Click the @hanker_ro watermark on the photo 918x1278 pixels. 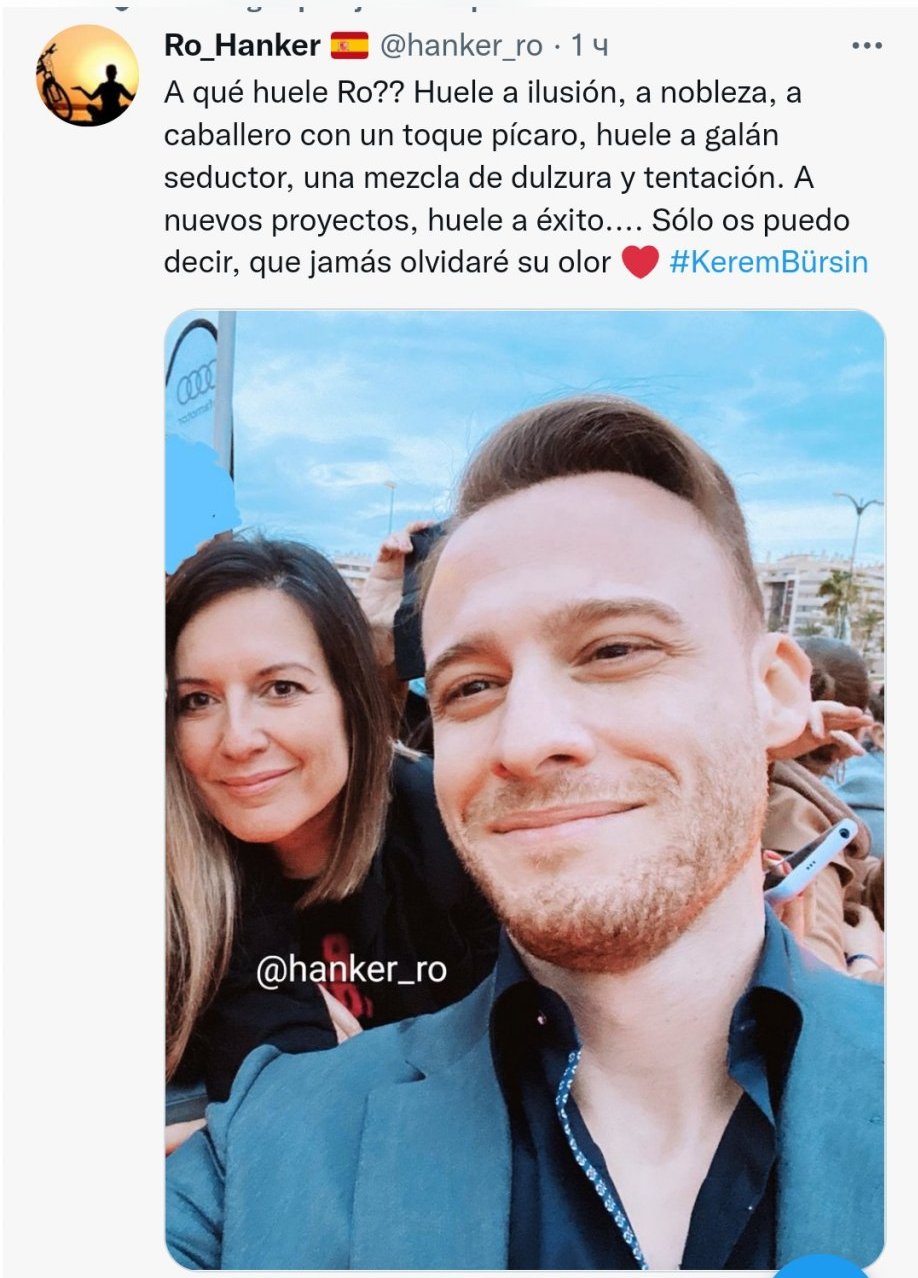[x=351, y=970]
